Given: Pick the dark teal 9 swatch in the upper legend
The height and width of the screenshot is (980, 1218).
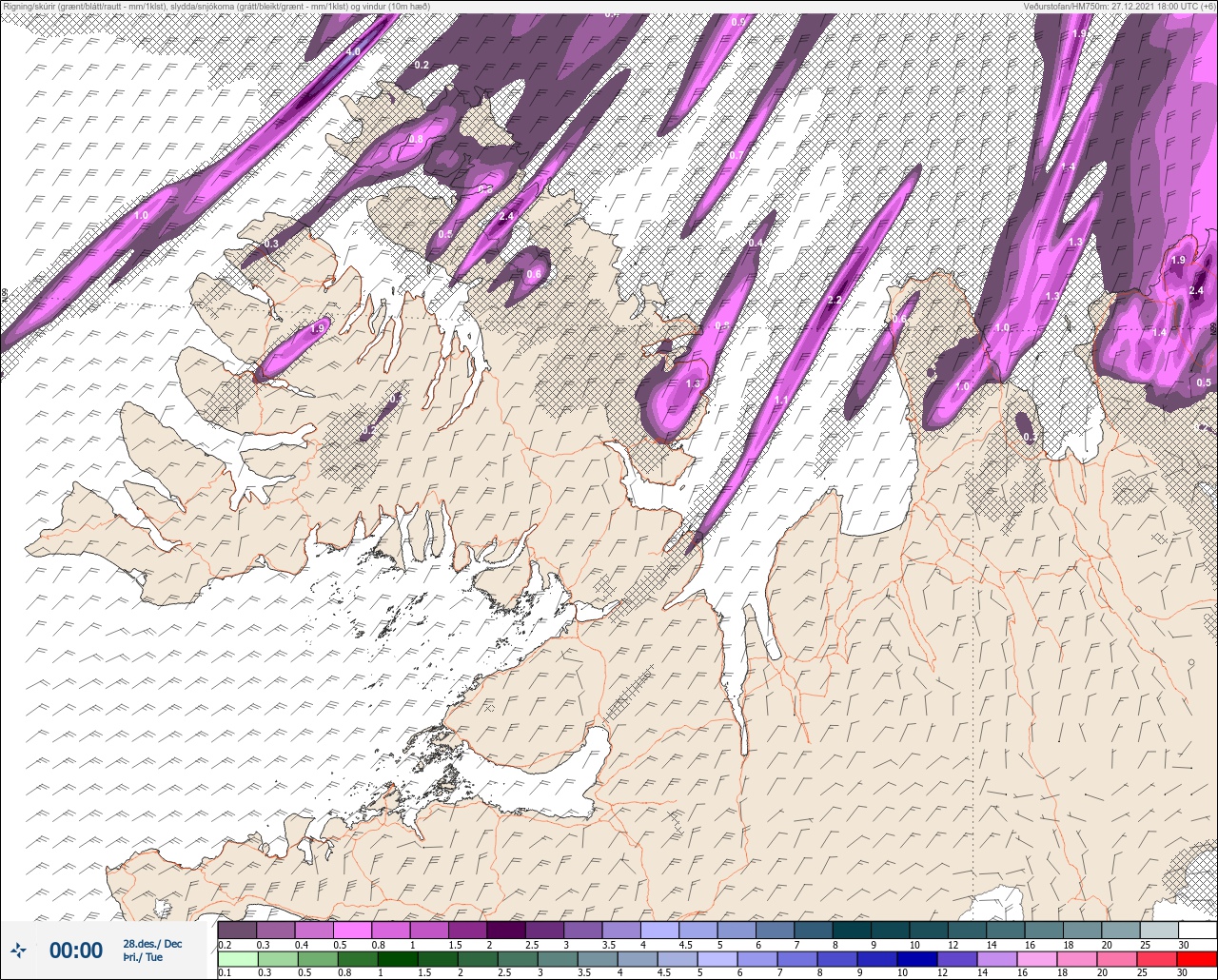Looking at the screenshot, I should point(890,930).
